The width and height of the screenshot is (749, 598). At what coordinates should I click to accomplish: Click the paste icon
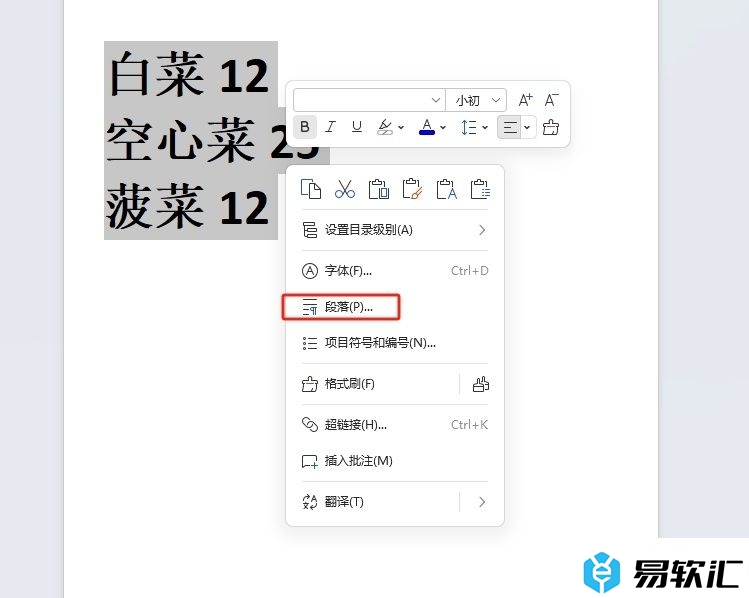point(378,189)
